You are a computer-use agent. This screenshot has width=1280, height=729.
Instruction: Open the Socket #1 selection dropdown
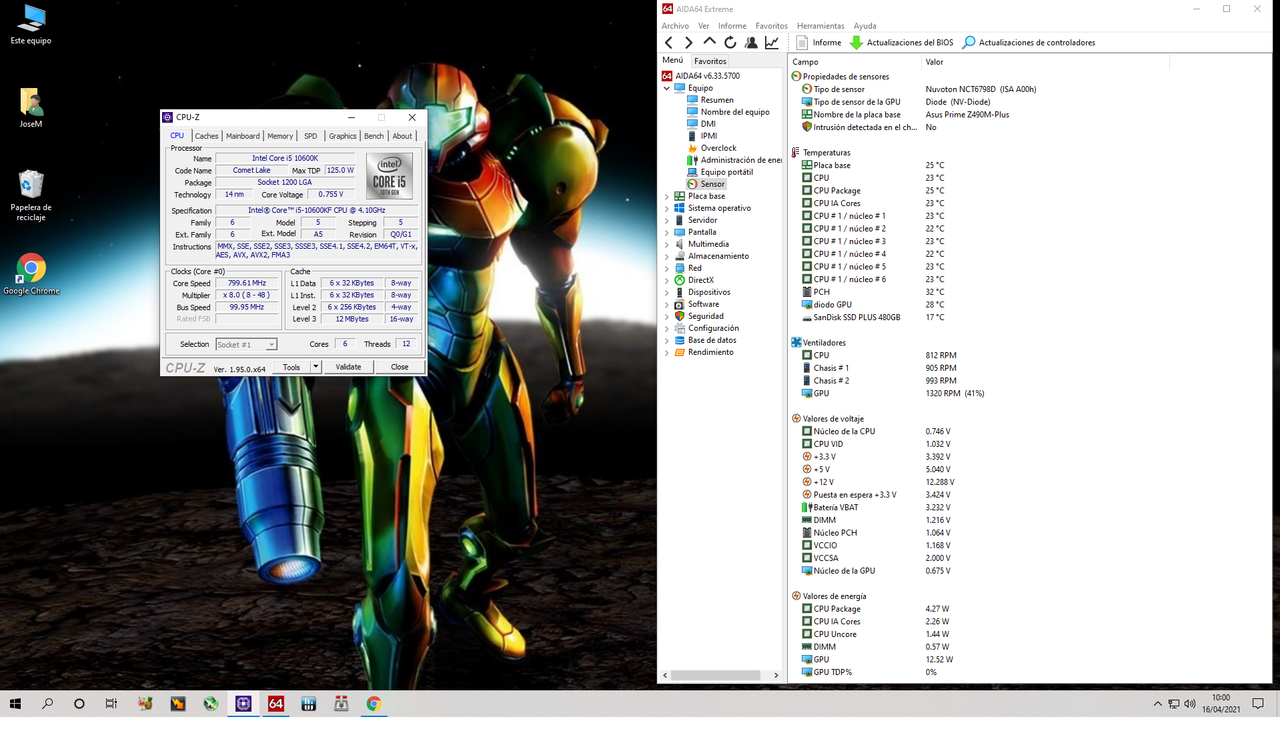pos(246,344)
